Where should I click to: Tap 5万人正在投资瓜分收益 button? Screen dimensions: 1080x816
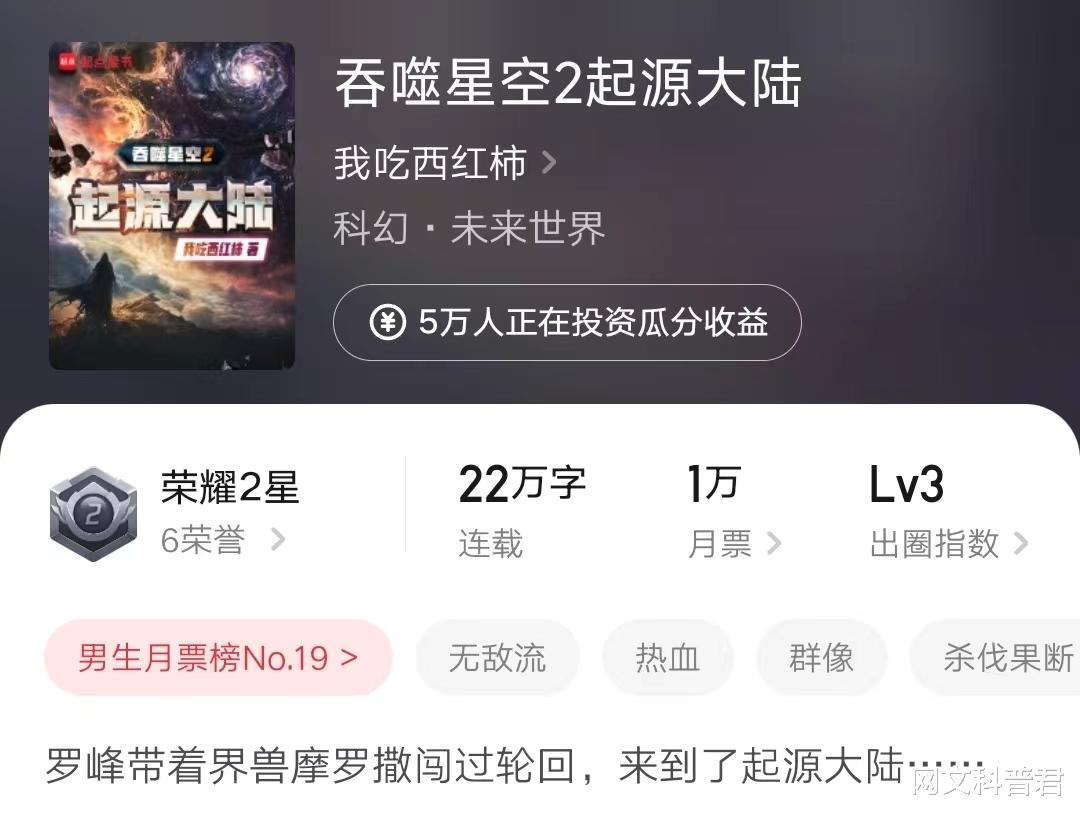click(568, 322)
